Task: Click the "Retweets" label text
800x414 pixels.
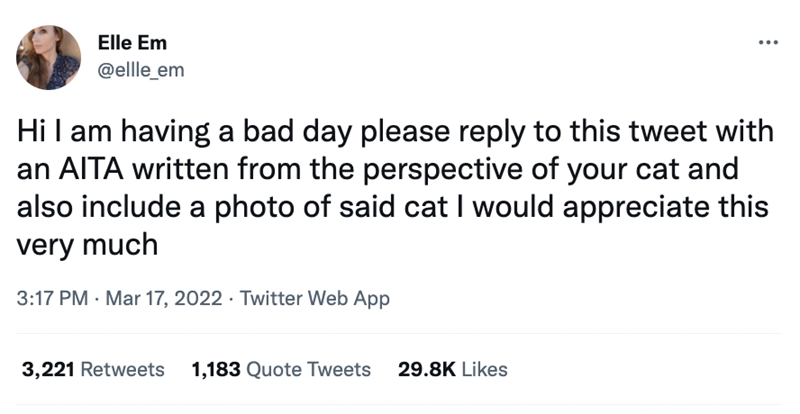Action: coord(121,369)
